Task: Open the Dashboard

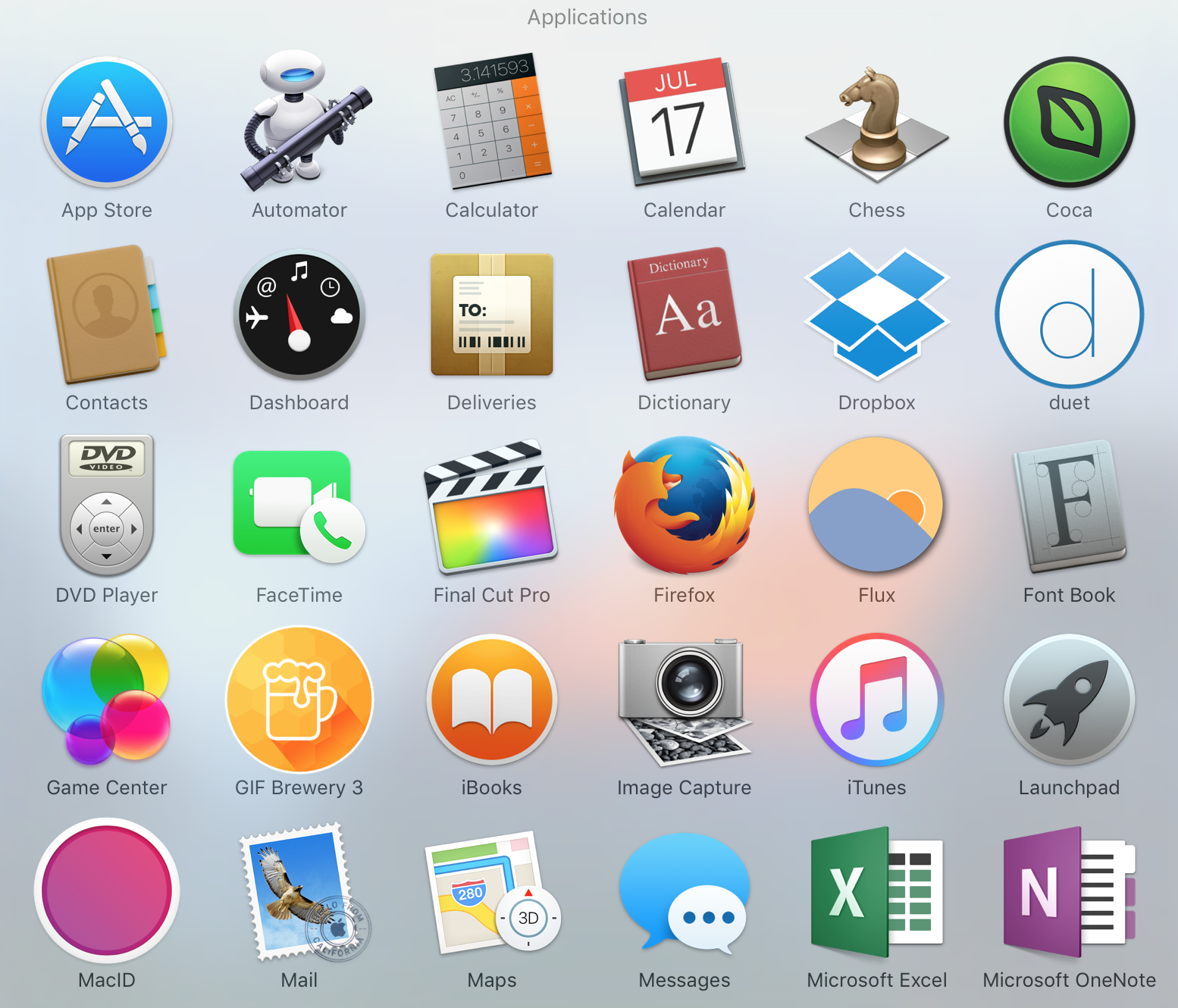Action: [299, 315]
